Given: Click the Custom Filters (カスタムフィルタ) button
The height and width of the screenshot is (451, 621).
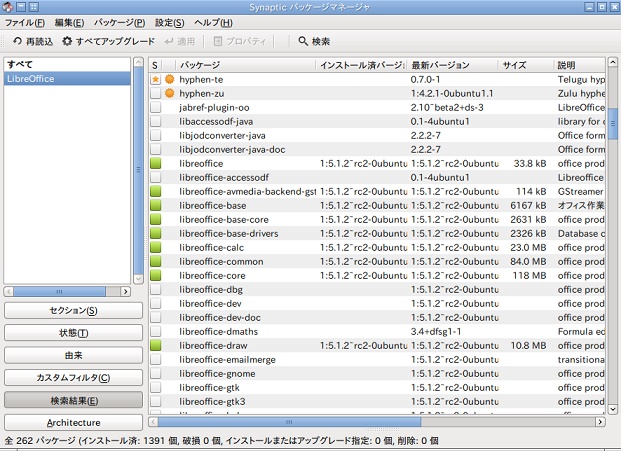Looking at the screenshot, I should pyautogui.click(x=73, y=378).
